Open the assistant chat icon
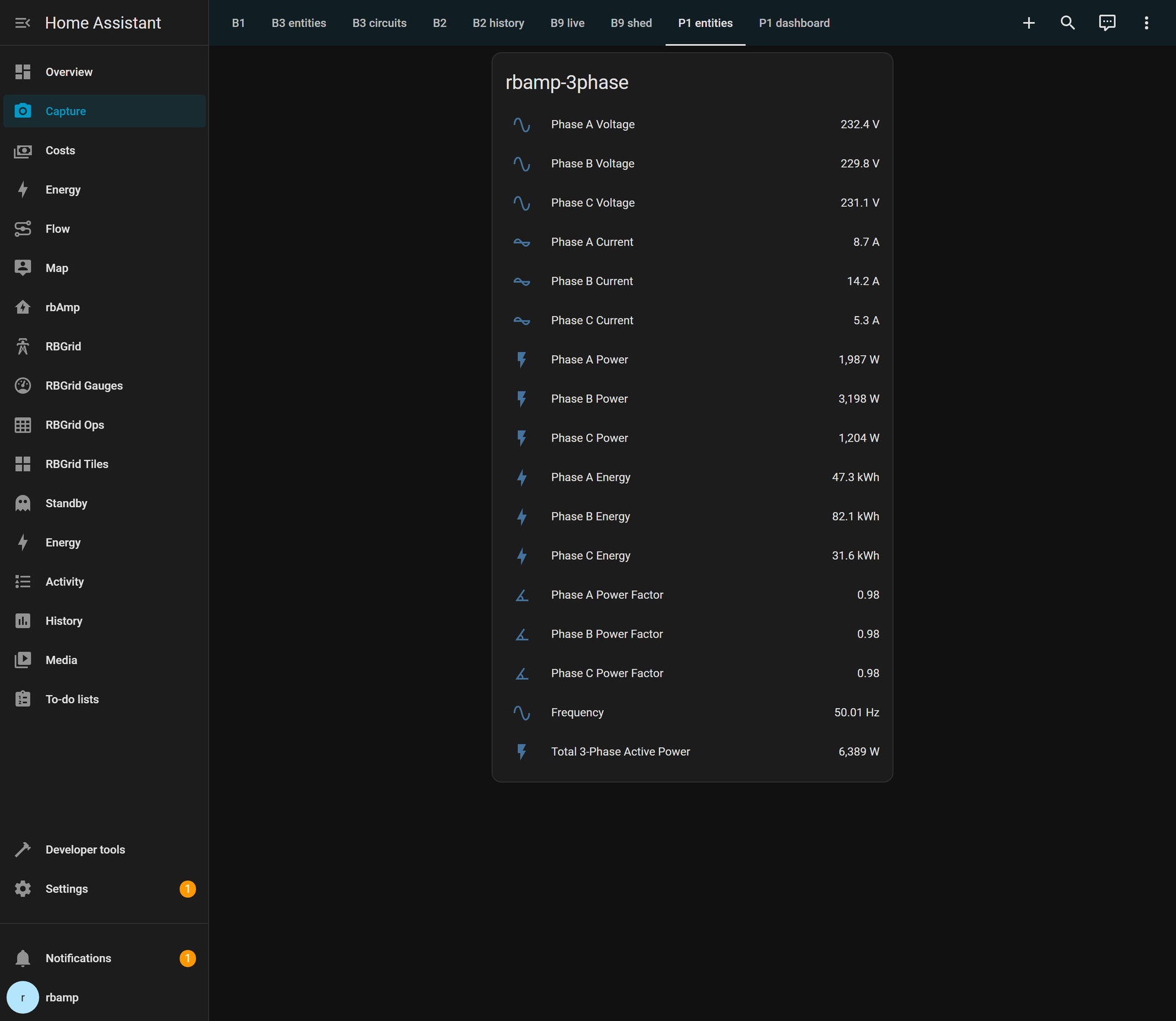This screenshot has width=1176, height=1021. tap(1107, 23)
